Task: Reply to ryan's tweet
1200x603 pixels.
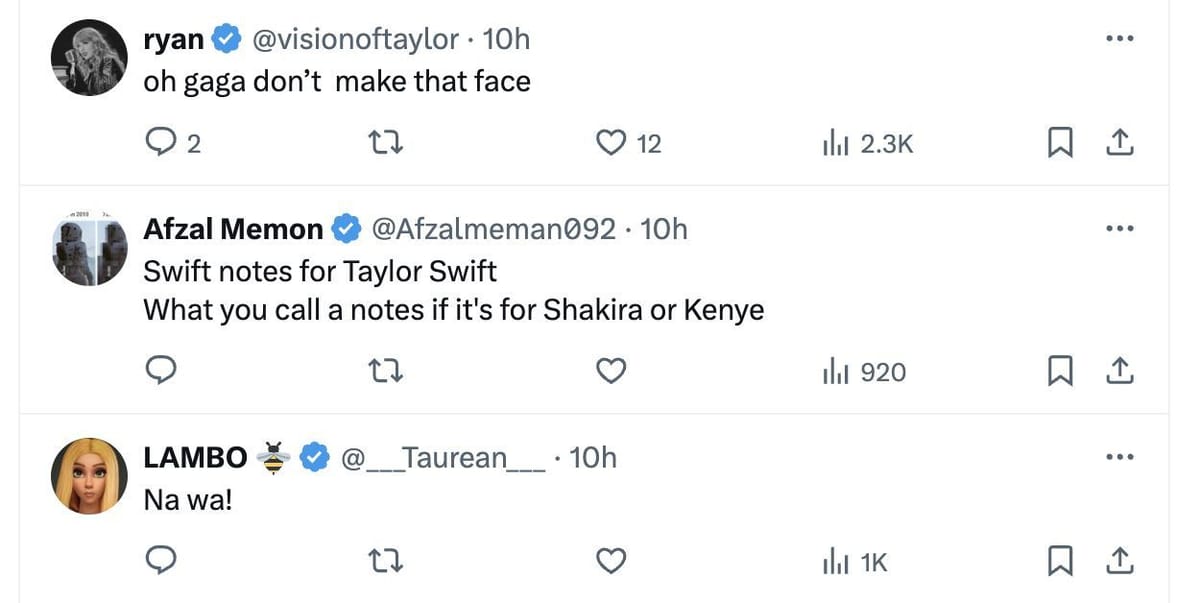Action: (161, 144)
